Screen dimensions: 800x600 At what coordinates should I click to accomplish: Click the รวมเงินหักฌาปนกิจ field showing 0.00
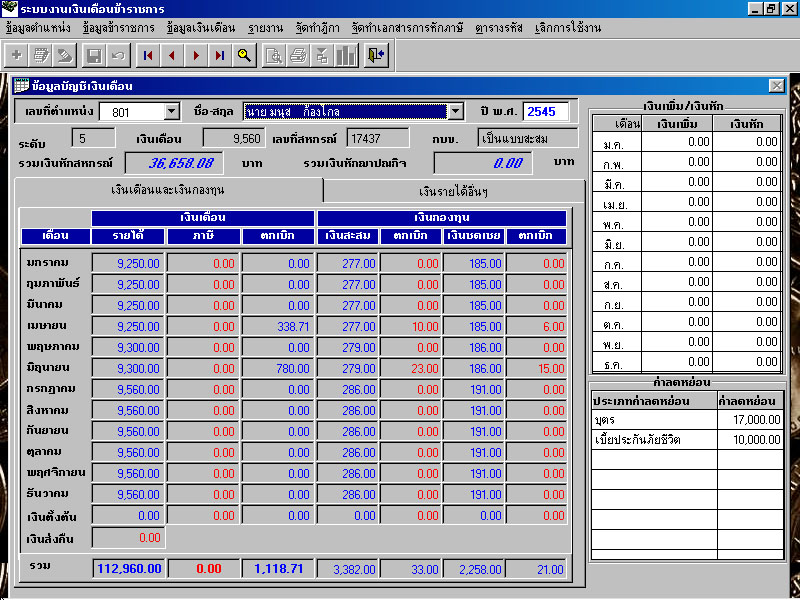click(x=483, y=163)
